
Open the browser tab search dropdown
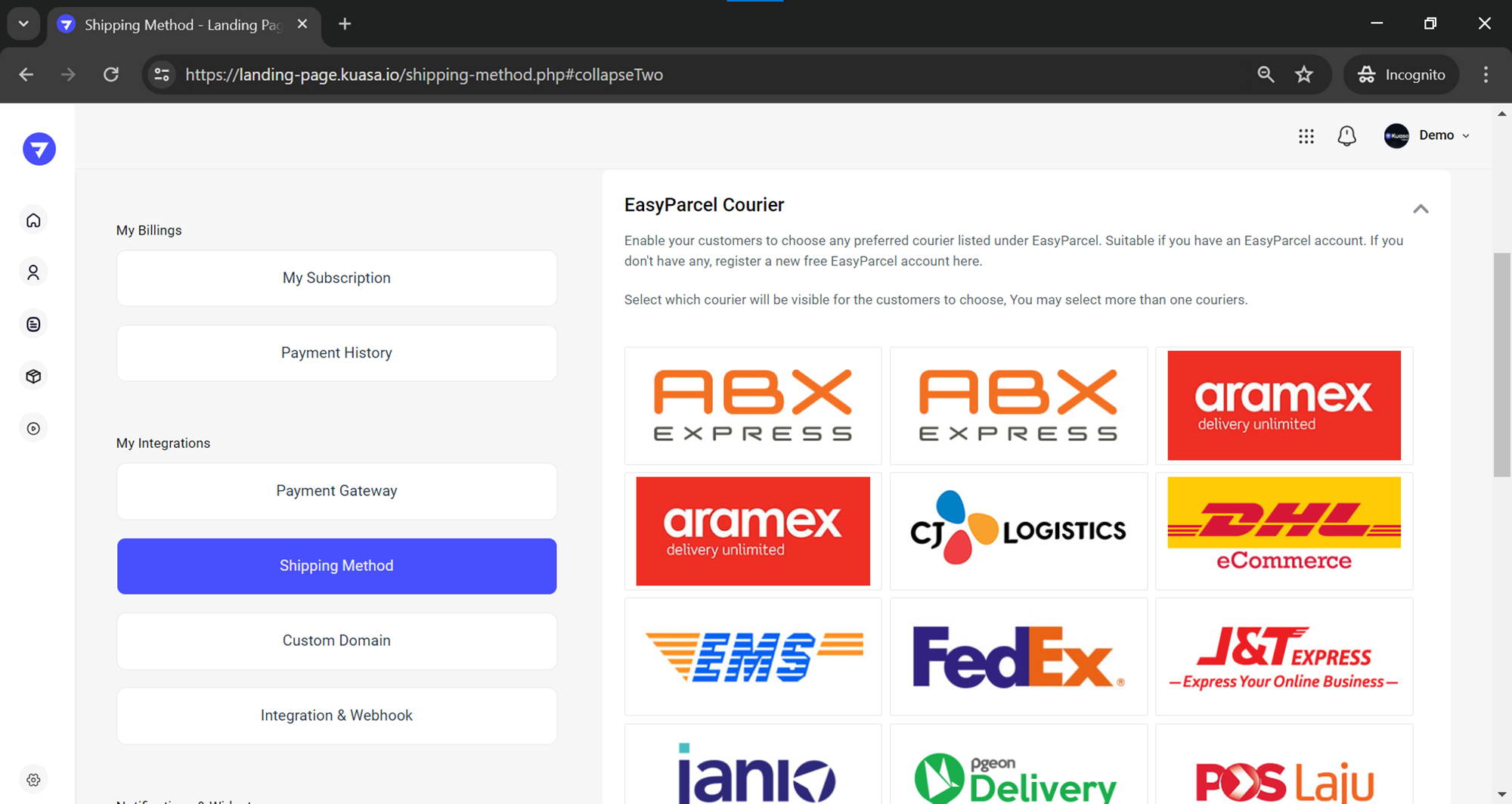point(23,24)
